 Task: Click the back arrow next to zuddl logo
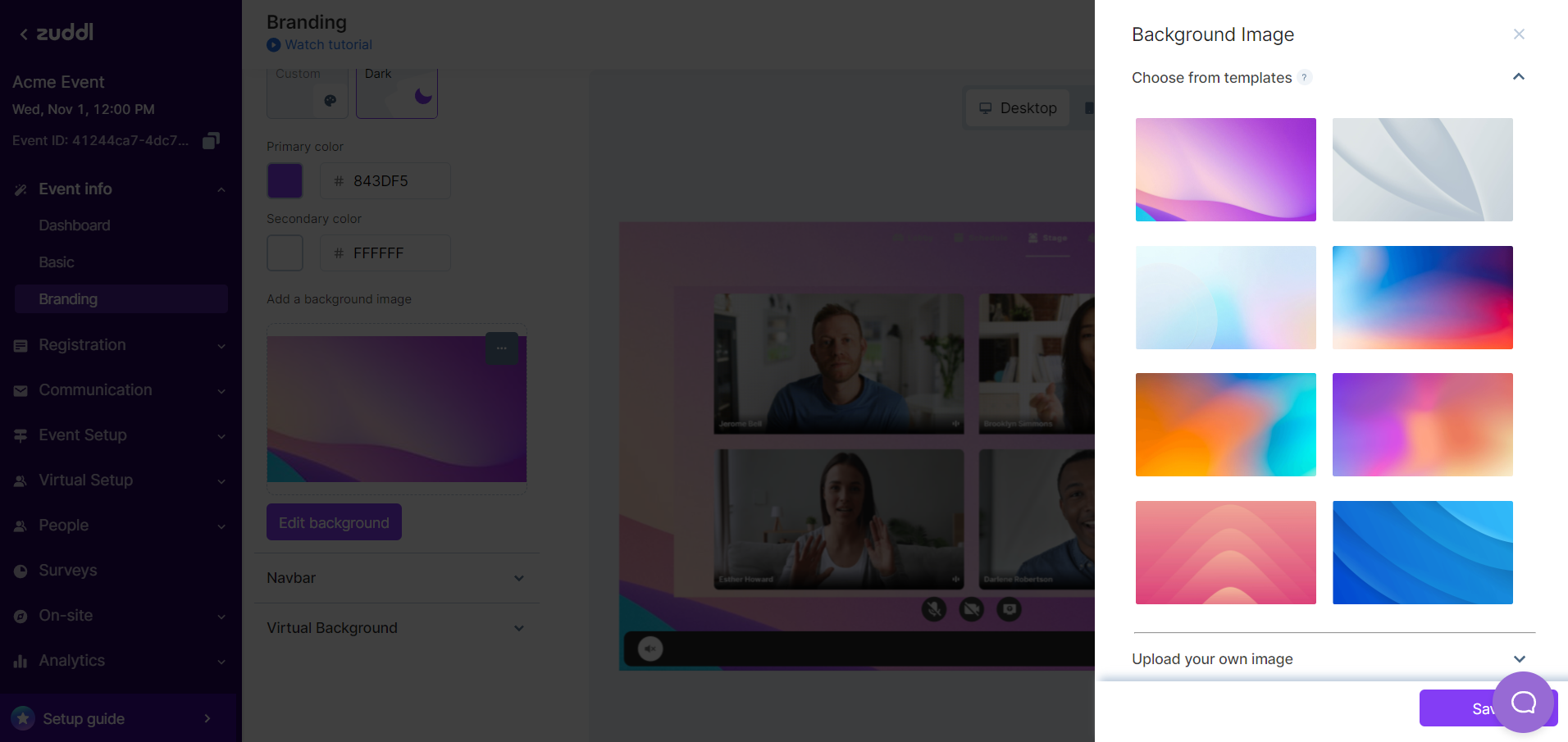click(22, 33)
